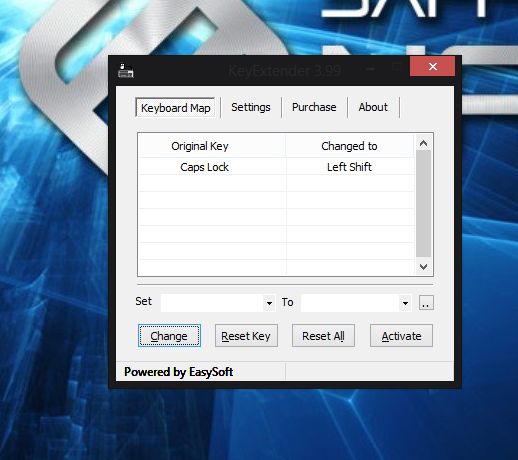Open the About tab

(373, 107)
